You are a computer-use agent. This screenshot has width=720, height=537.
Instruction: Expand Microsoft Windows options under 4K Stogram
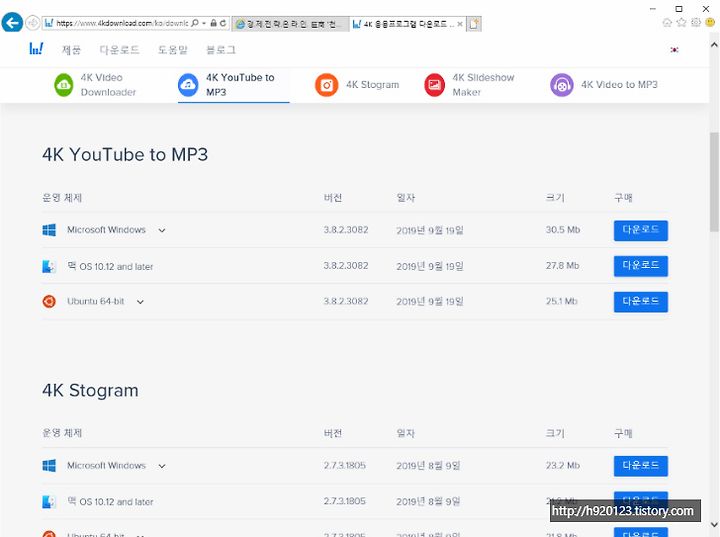pos(162,466)
